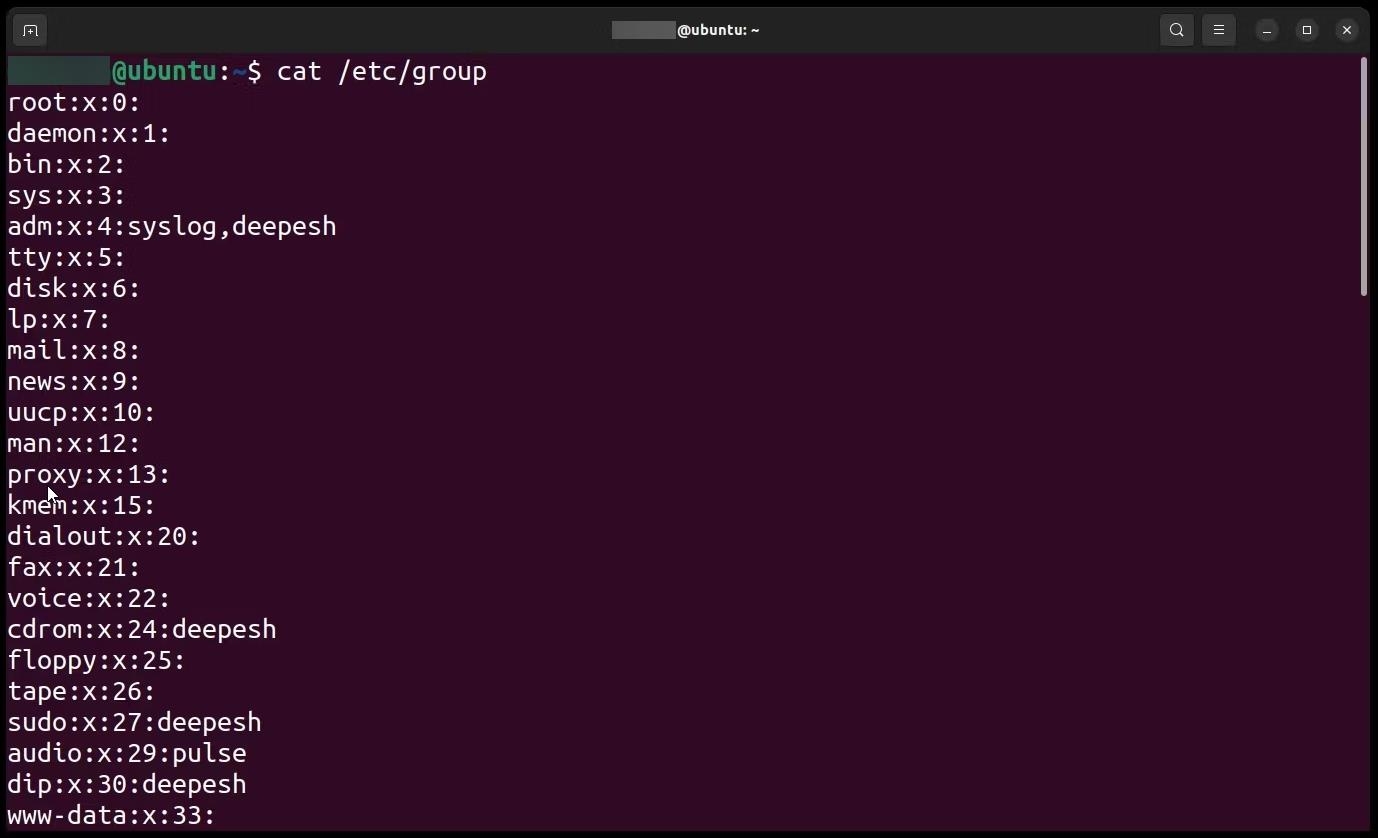The width and height of the screenshot is (1378, 838).
Task: Click the 'cdrom:x:24:deepesh' line
Action: tap(142, 629)
